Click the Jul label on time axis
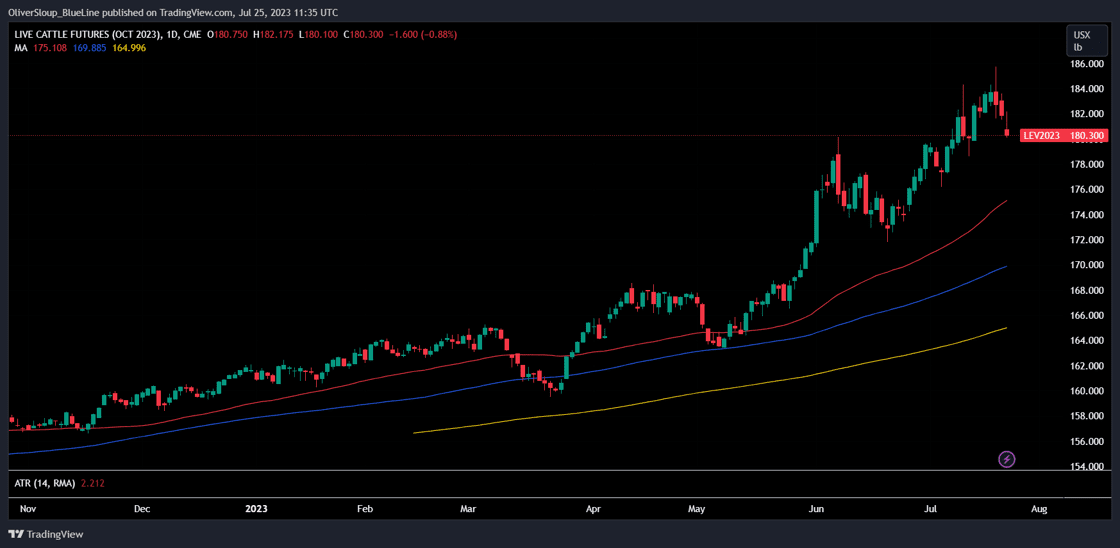Screen dimensions: 1120x548 click(x=931, y=509)
